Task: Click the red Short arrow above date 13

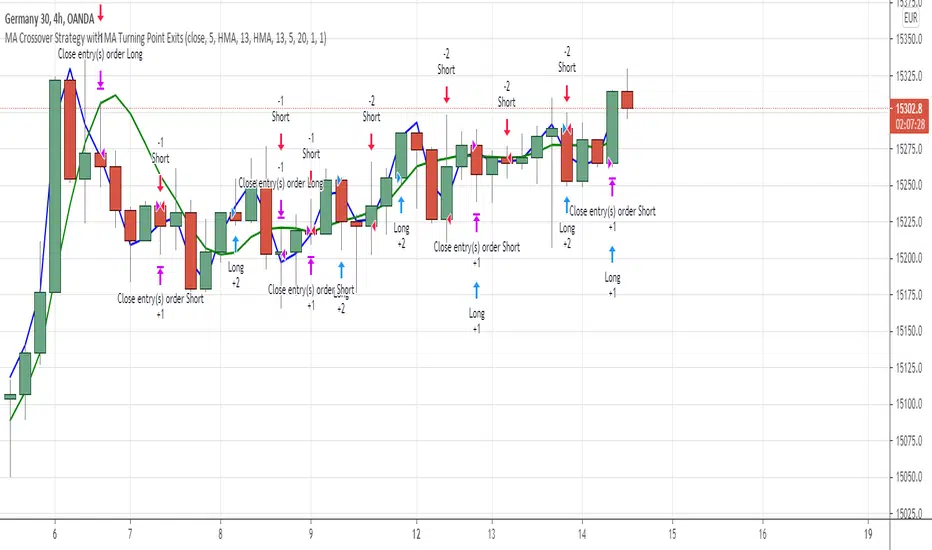Action: (507, 127)
